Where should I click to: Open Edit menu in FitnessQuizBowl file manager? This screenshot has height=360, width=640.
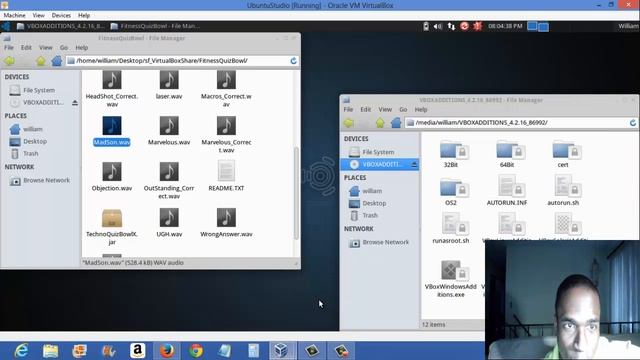[26, 47]
